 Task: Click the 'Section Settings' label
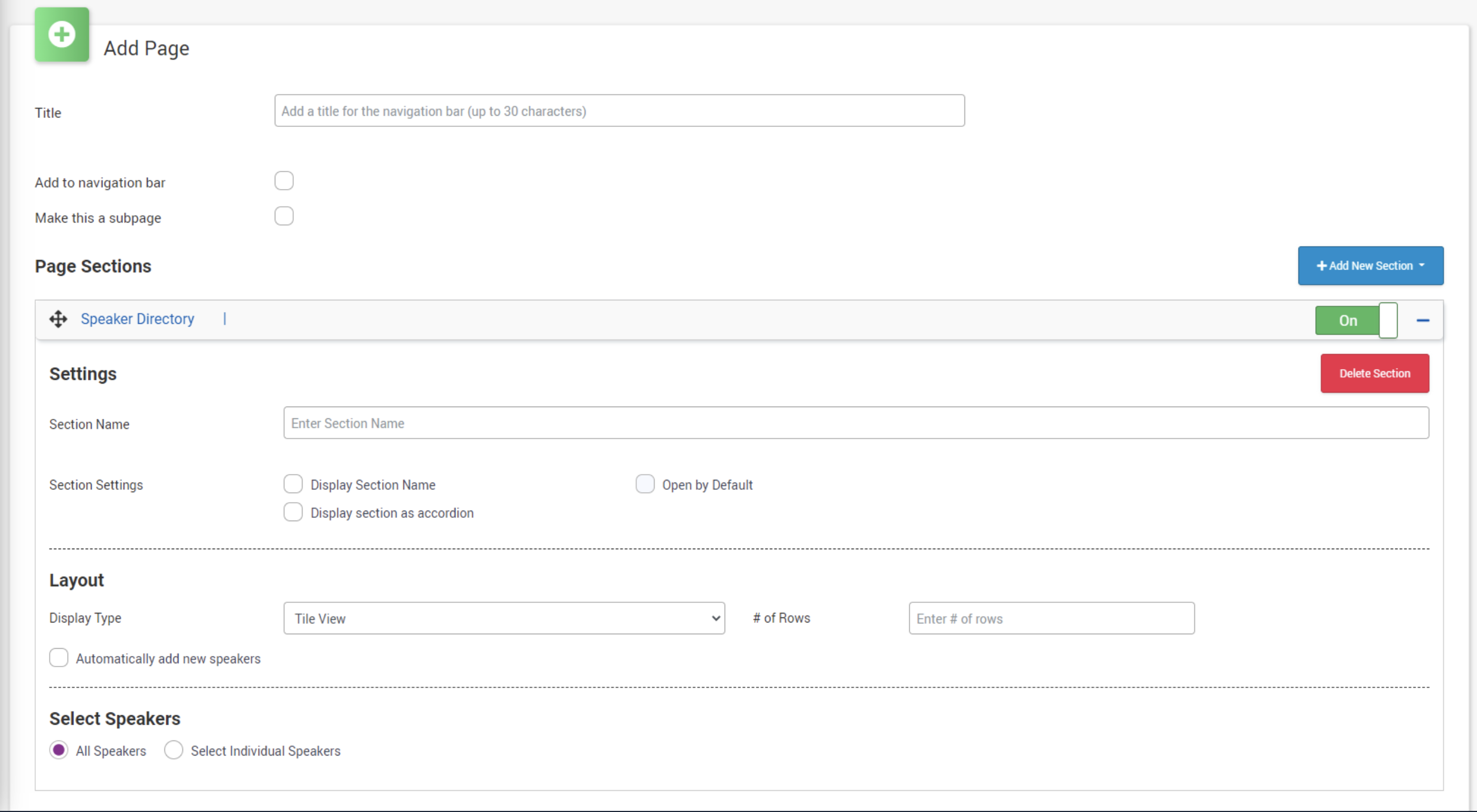point(96,485)
